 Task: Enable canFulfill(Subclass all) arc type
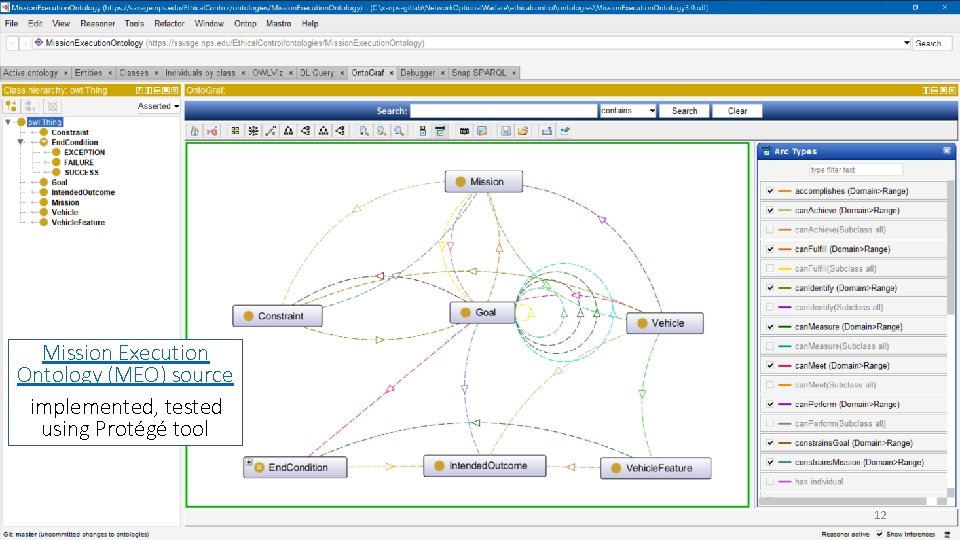click(x=770, y=269)
